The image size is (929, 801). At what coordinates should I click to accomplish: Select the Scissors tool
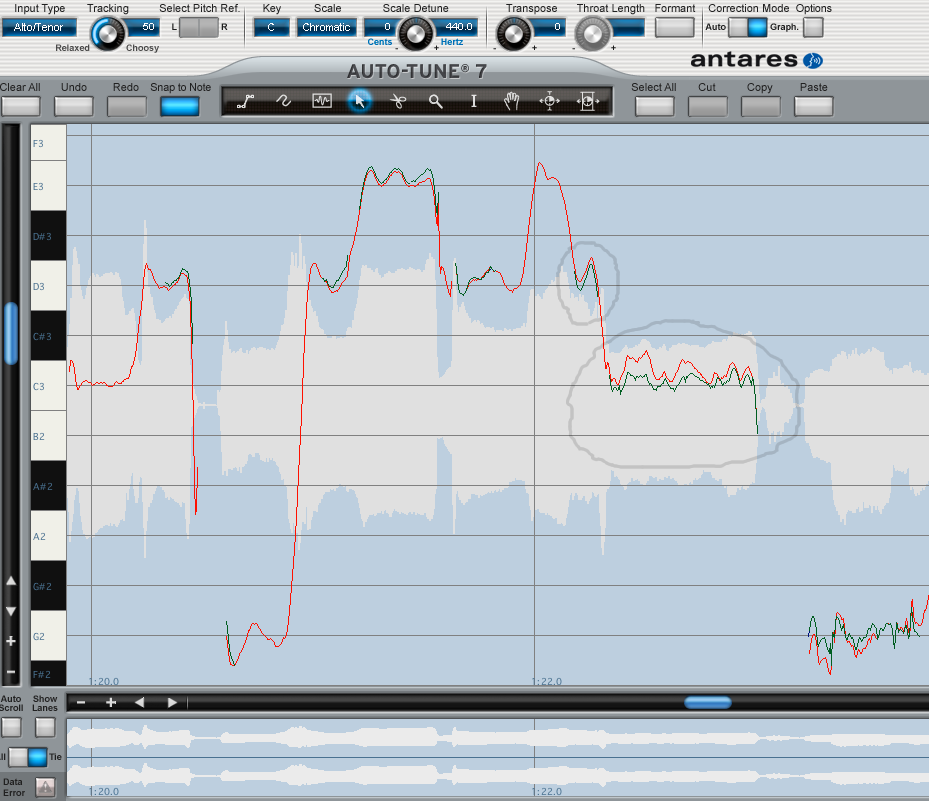tap(398, 101)
